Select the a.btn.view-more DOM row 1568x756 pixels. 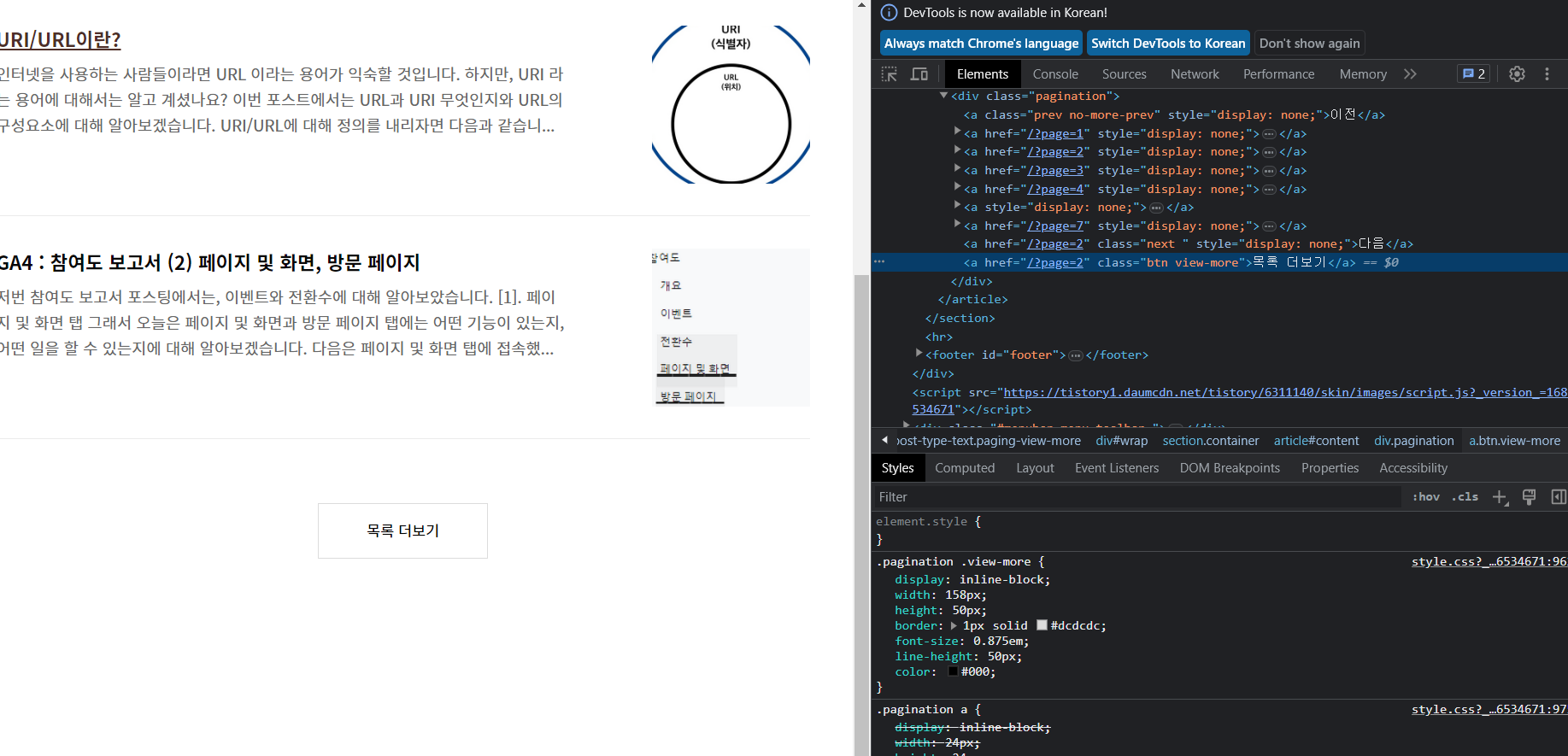coord(1219,263)
